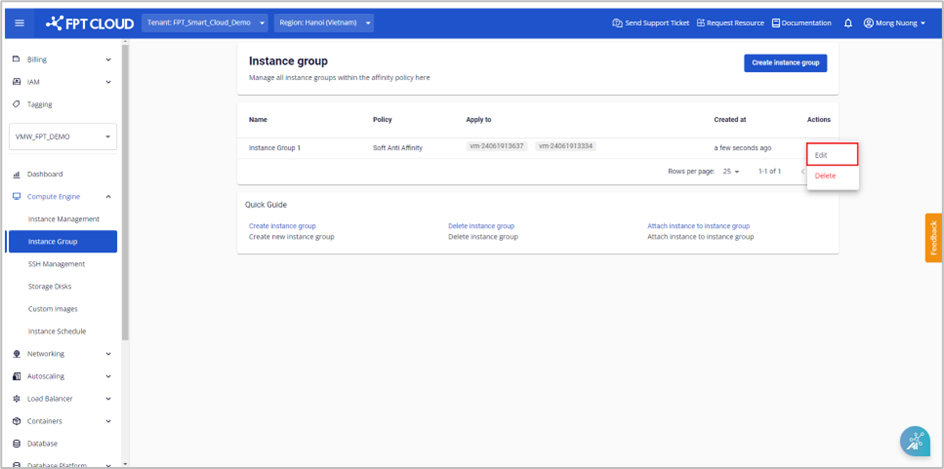This screenshot has height=469, width=944.
Task: Click the Request Resource icon
Action: [701, 23]
